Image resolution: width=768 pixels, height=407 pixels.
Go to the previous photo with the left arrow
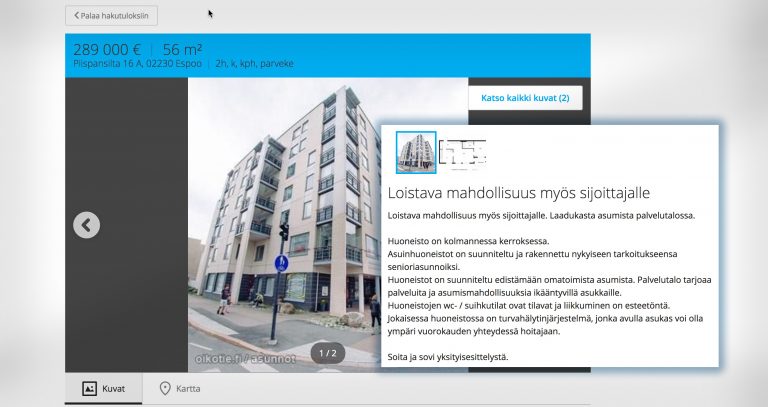pos(86,225)
